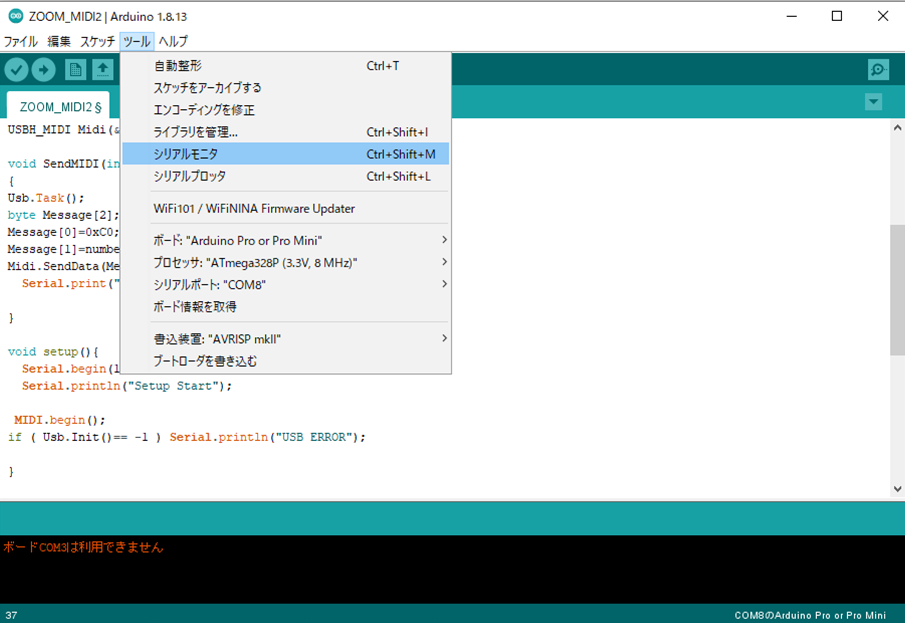Click the void setup(){ code line
The width and height of the screenshot is (905, 623).
53,352
